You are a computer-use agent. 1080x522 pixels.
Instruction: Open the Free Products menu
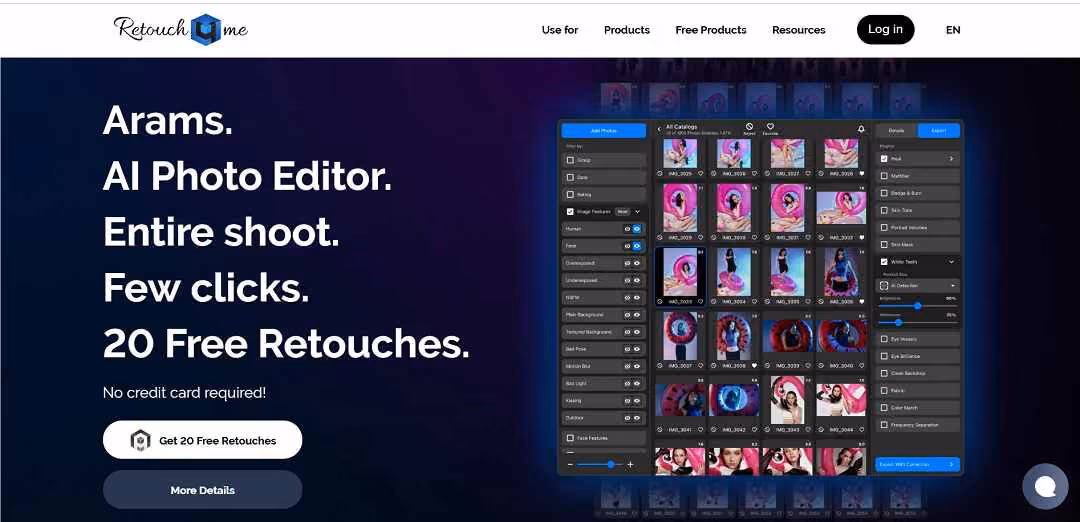[711, 30]
